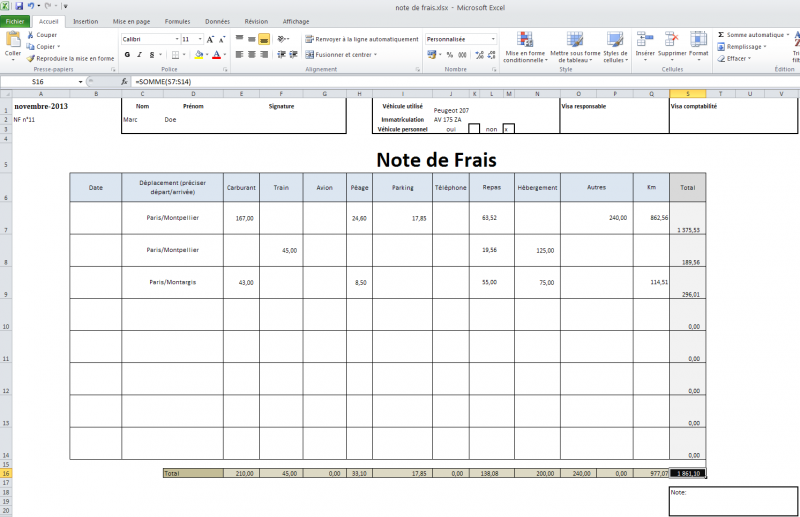Viewport: 800px width, 517px height.
Task: Switch to Révision tab
Action: pyautogui.click(x=256, y=21)
